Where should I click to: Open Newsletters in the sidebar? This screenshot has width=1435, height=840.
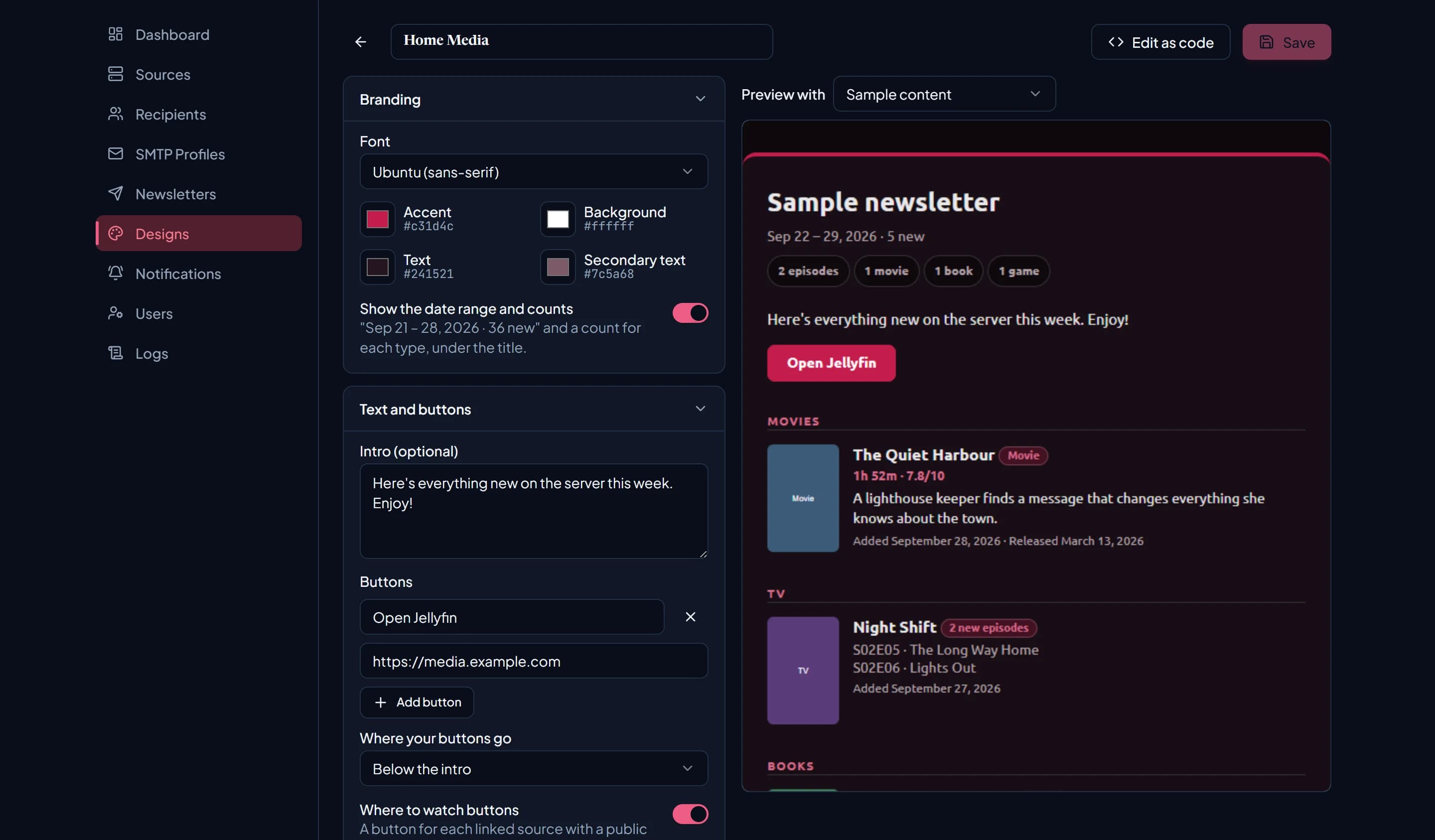198,194
